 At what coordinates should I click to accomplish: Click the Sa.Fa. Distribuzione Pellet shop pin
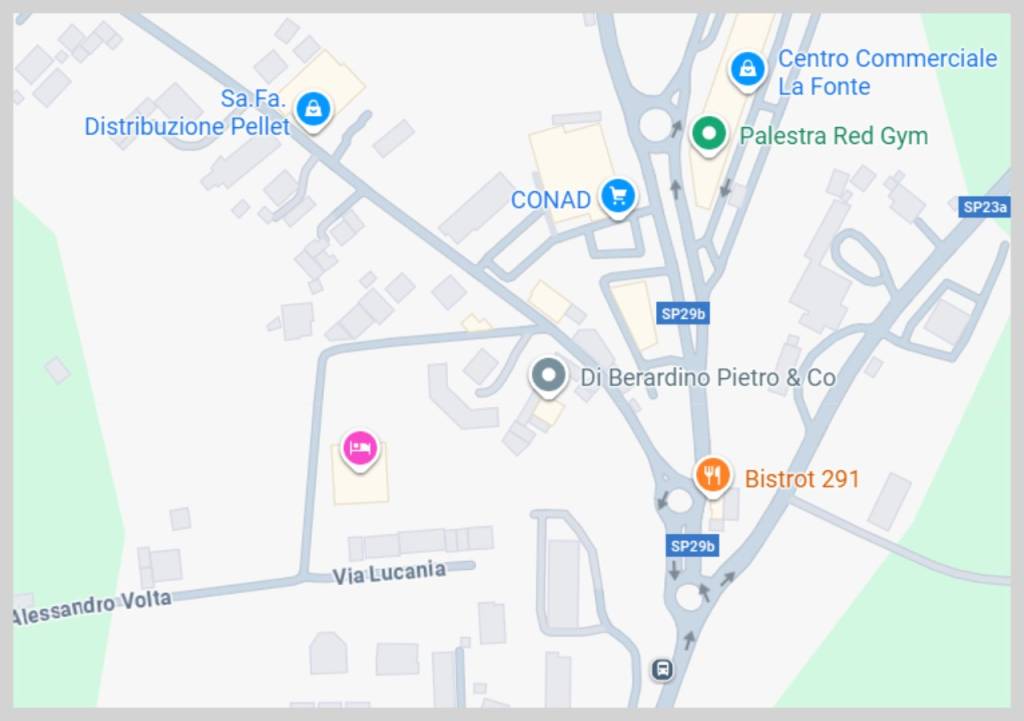(x=313, y=111)
